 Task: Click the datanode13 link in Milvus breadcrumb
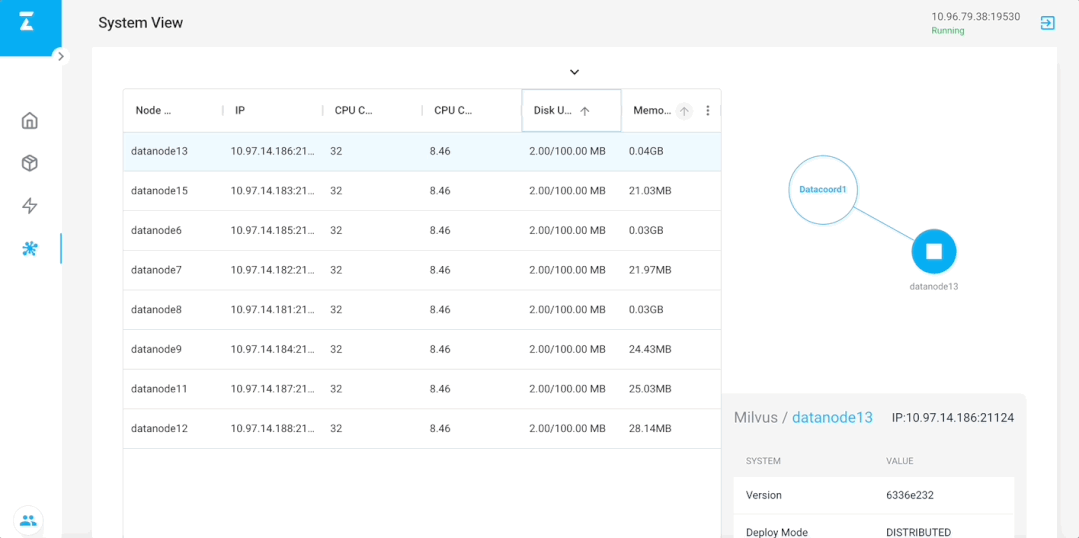coord(832,417)
